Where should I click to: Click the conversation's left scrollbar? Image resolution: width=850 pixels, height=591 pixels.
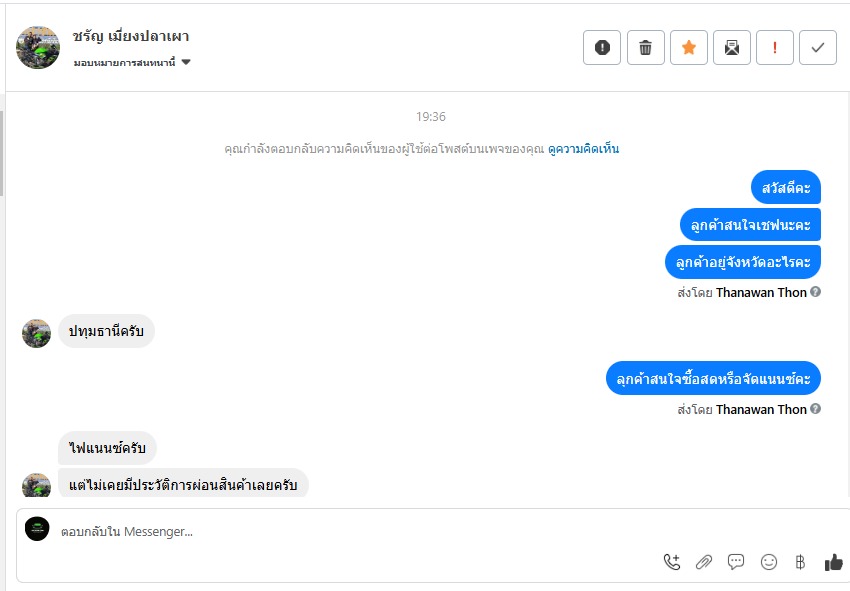tap(2, 150)
